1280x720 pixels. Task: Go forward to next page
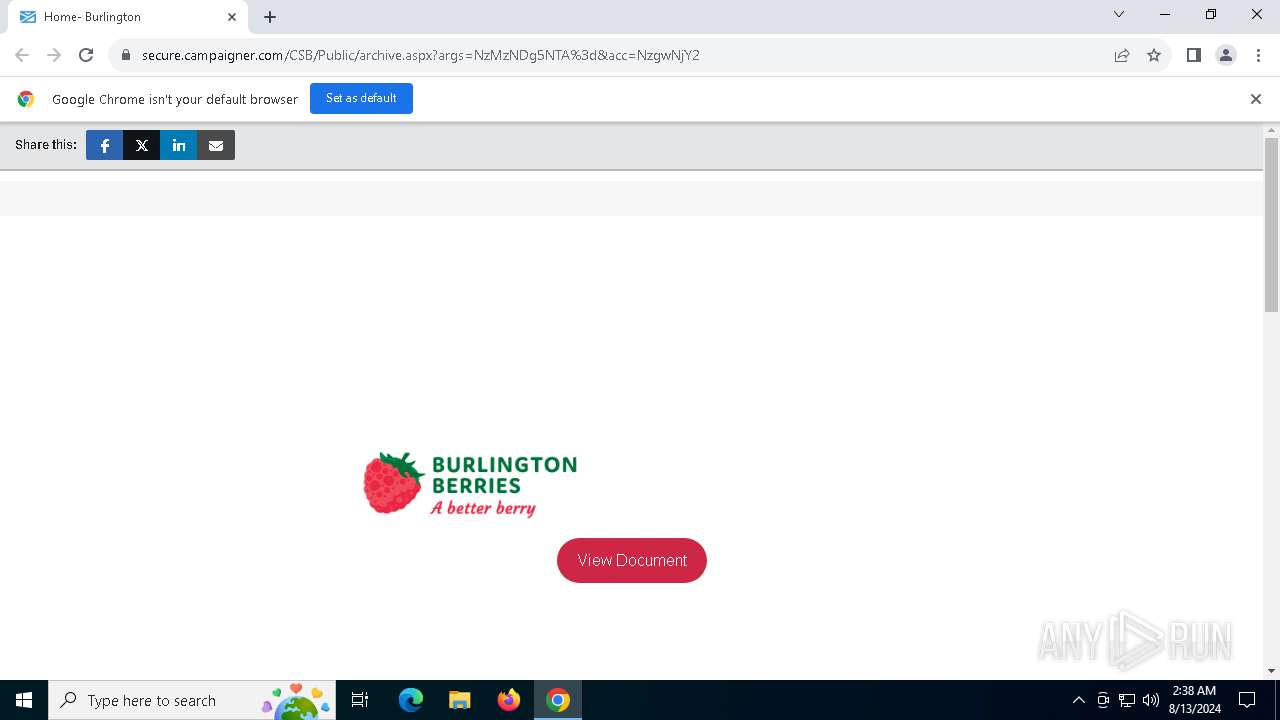(x=54, y=55)
